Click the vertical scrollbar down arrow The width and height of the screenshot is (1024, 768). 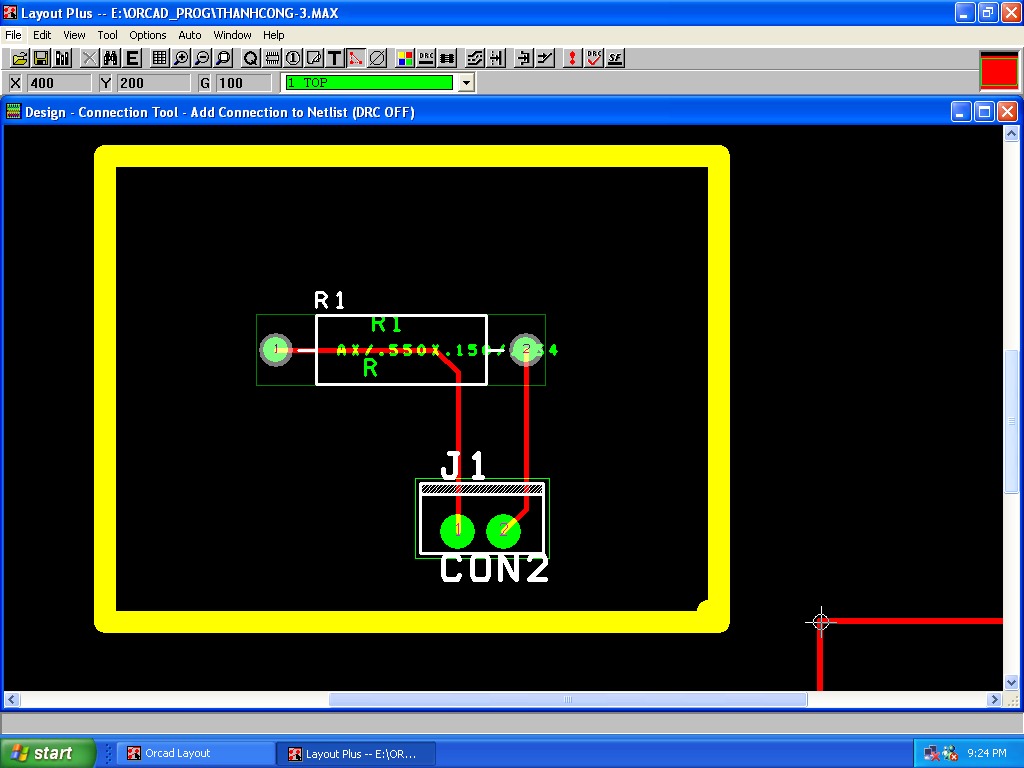1011,682
